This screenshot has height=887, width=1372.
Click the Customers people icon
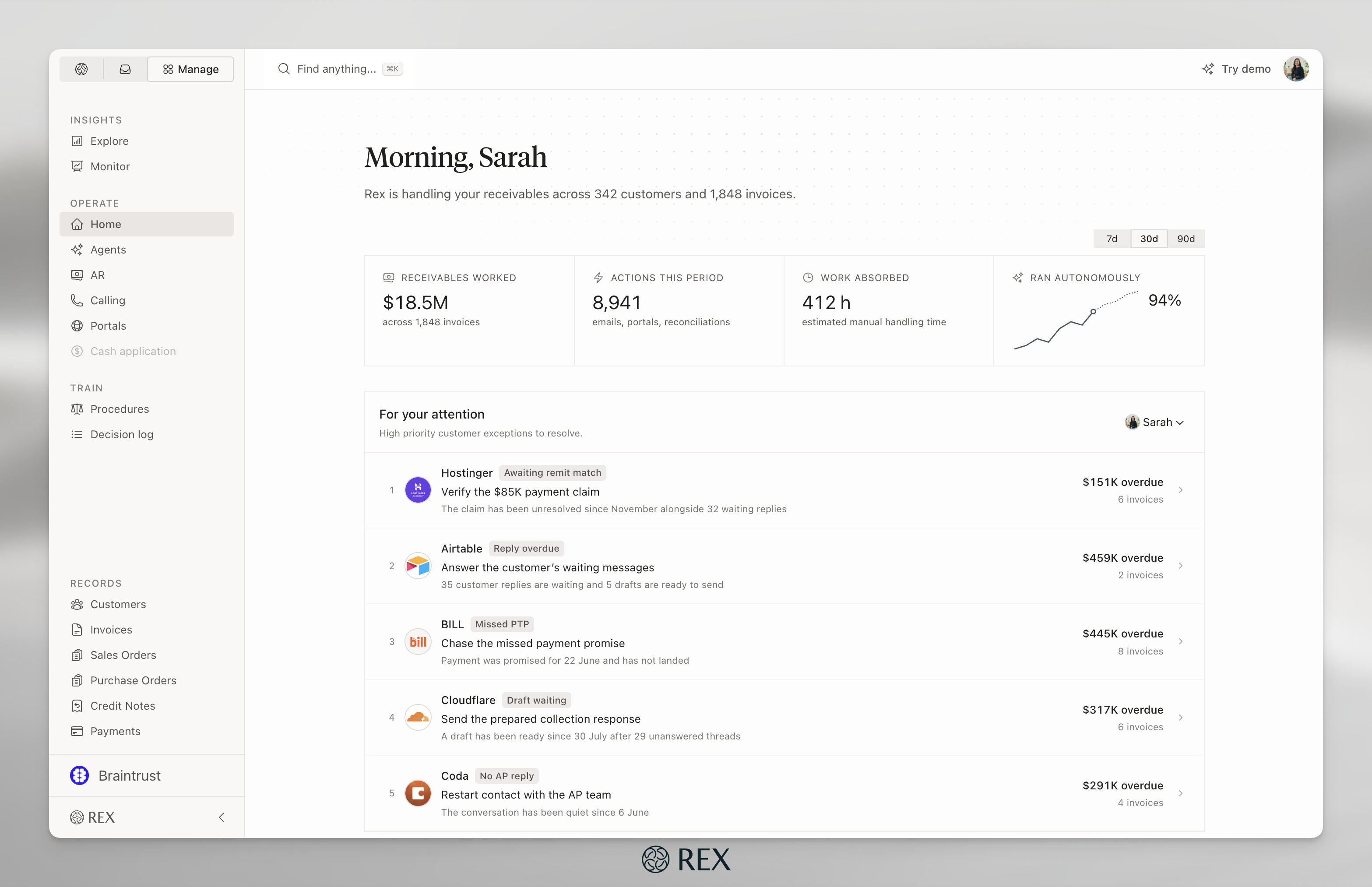(x=77, y=604)
